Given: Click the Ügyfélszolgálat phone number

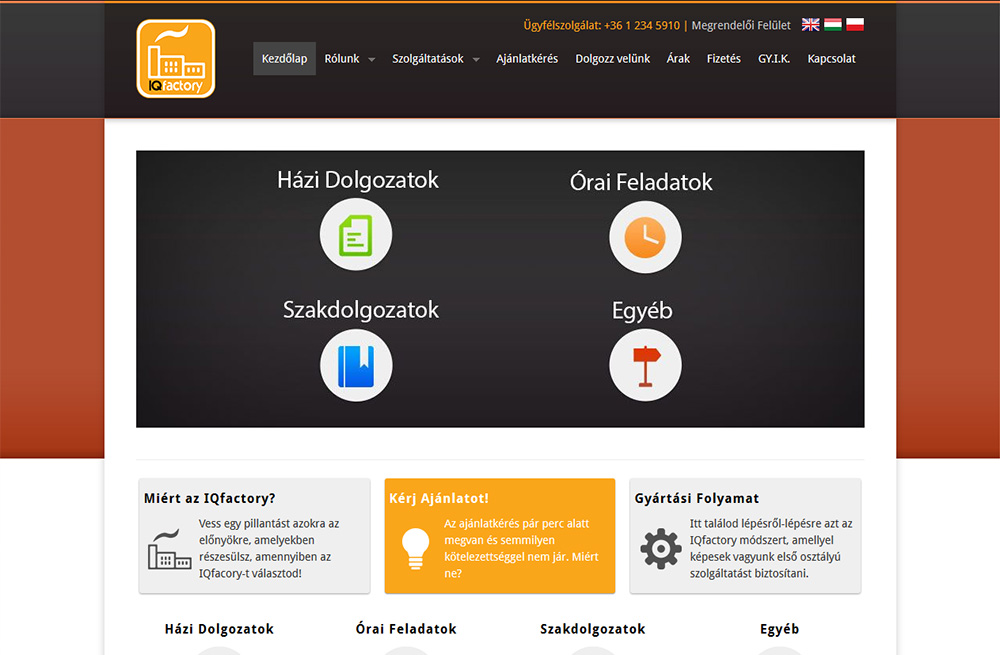Looking at the screenshot, I should coord(642,26).
